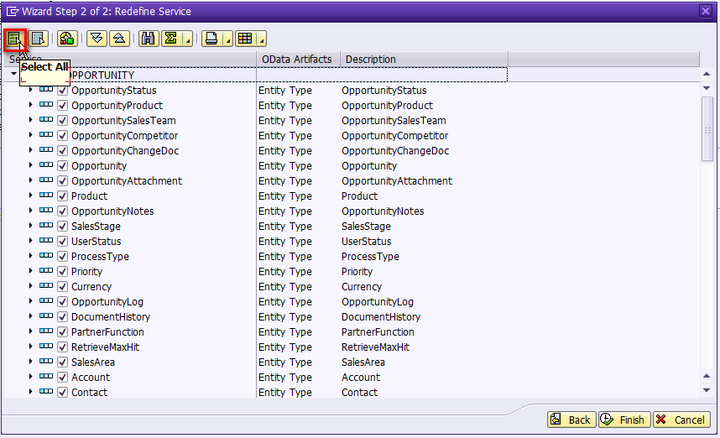720x438 pixels.
Task: Click the RetrieveMaxHit description cell
Action: pos(375,347)
